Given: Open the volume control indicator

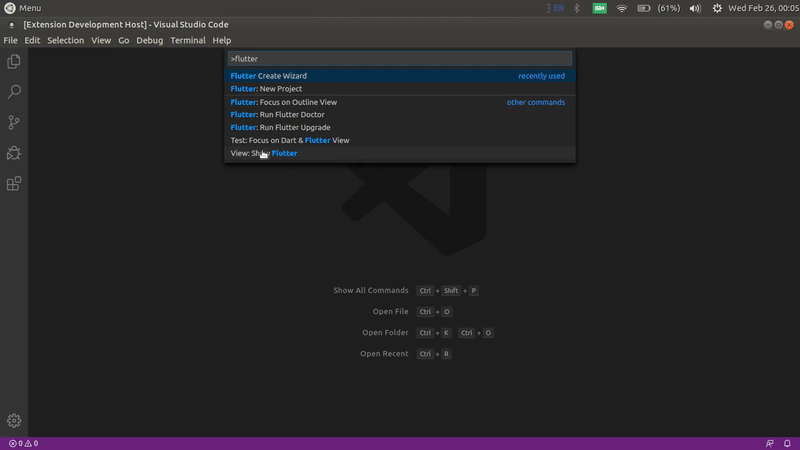Looking at the screenshot, I should click(695, 8).
